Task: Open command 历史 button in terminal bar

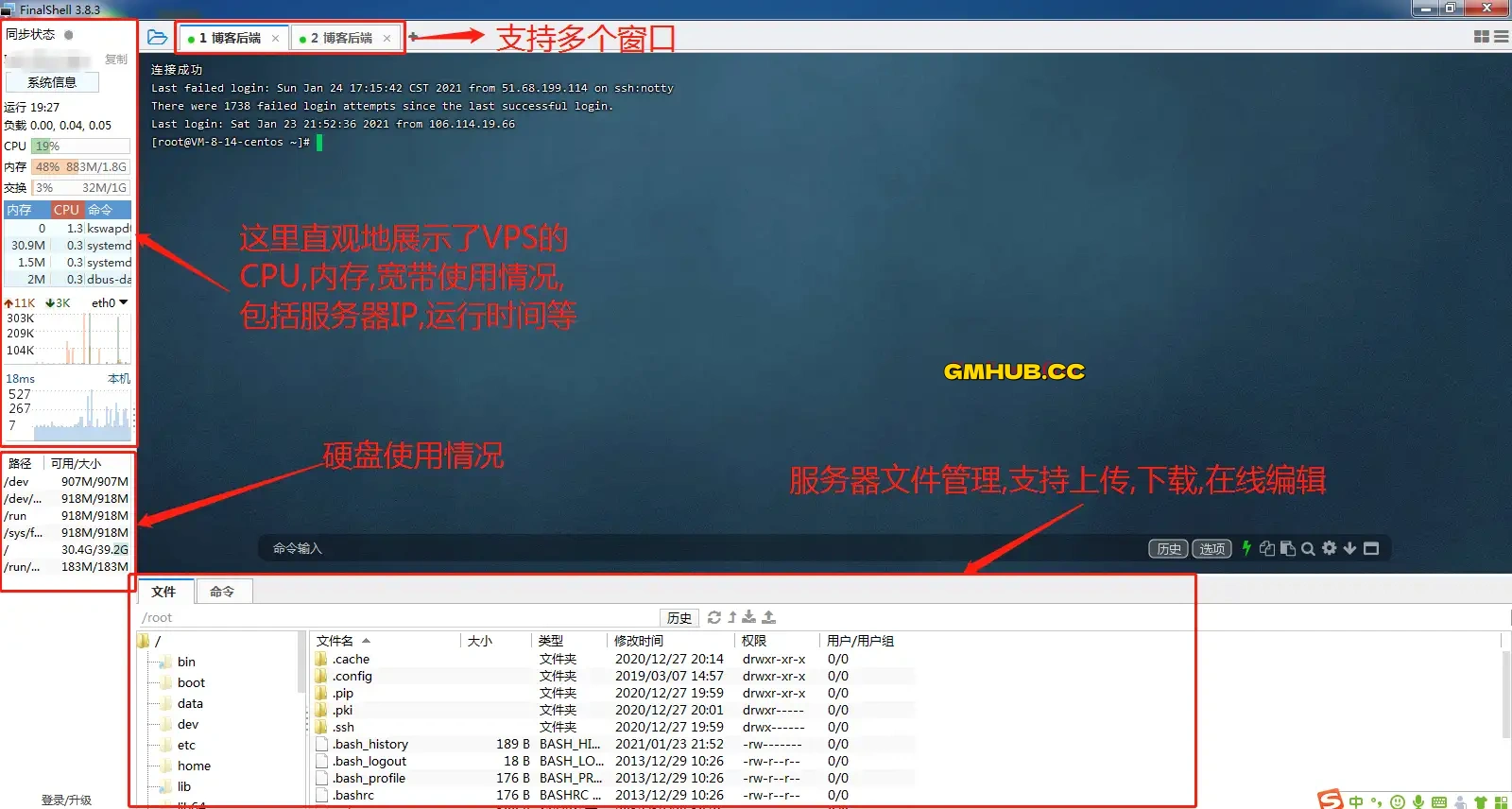Action: [x=1169, y=549]
